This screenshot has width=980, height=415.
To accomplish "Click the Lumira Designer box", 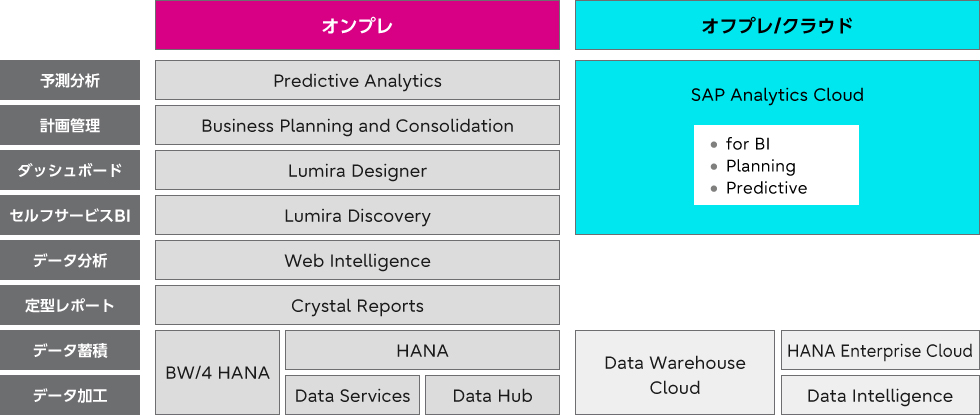I will click(357, 170).
